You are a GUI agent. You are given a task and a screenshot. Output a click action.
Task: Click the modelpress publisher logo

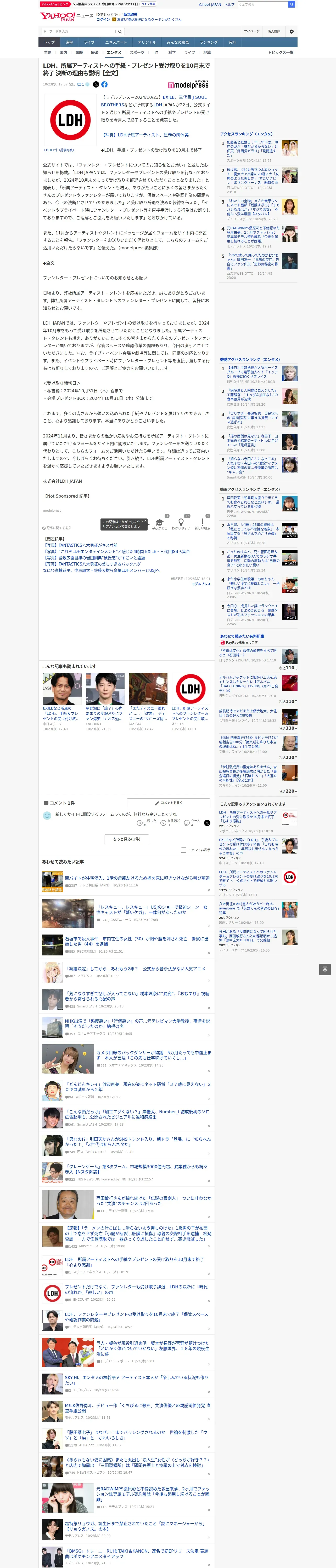click(188, 85)
